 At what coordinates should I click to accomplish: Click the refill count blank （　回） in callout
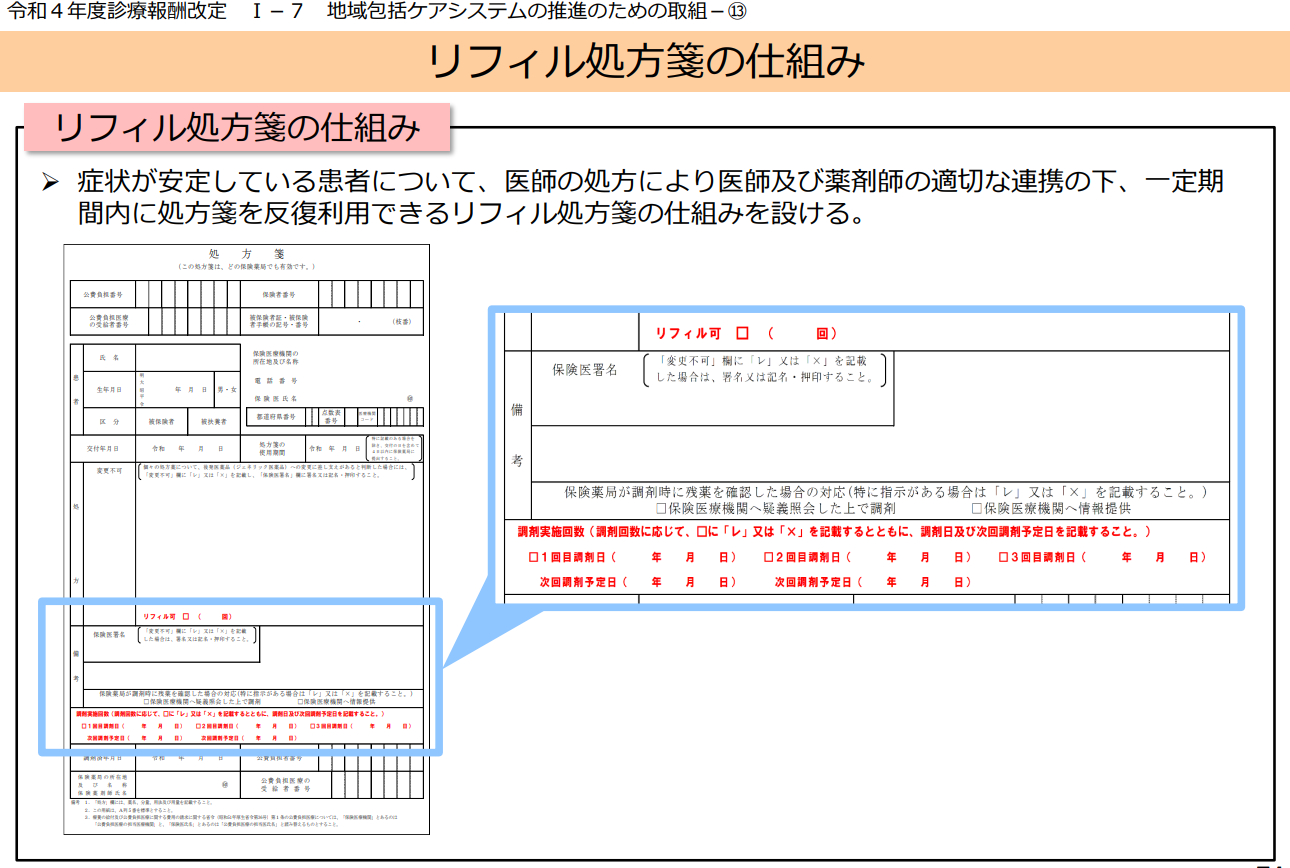[802, 333]
